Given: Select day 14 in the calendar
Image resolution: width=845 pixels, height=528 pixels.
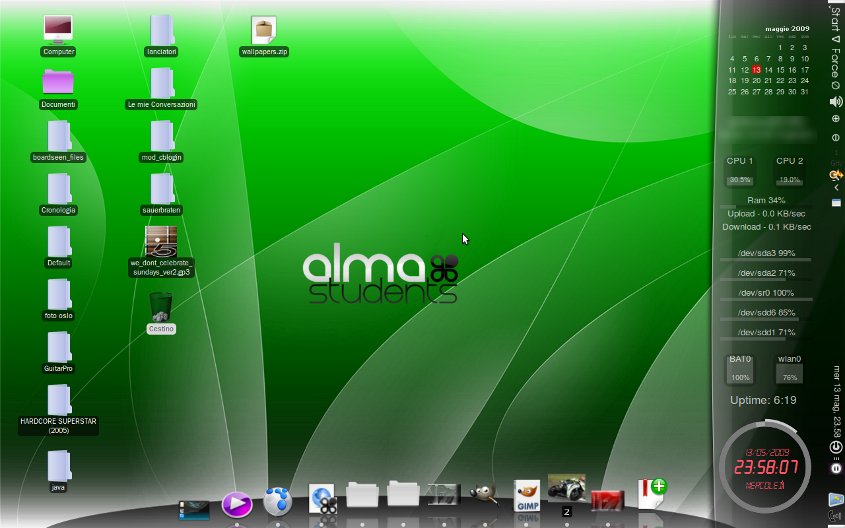Looking at the screenshot, I should (x=768, y=70).
